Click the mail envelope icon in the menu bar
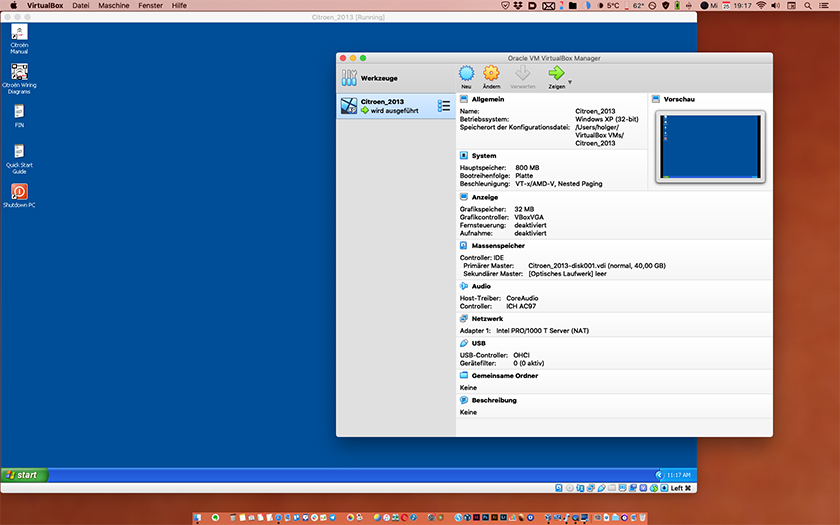The height and width of the screenshot is (525, 840). click(549, 6)
